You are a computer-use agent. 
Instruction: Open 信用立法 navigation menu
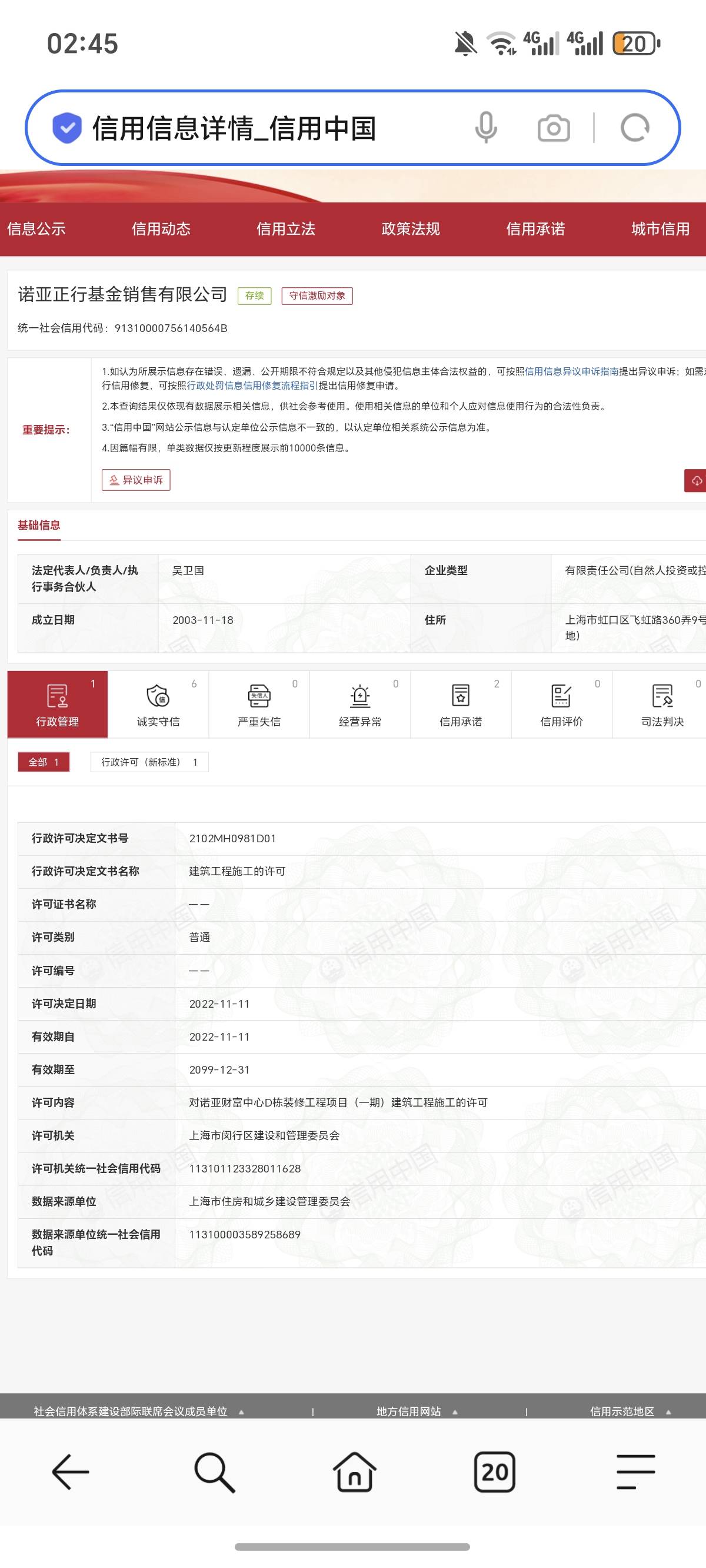[286, 229]
